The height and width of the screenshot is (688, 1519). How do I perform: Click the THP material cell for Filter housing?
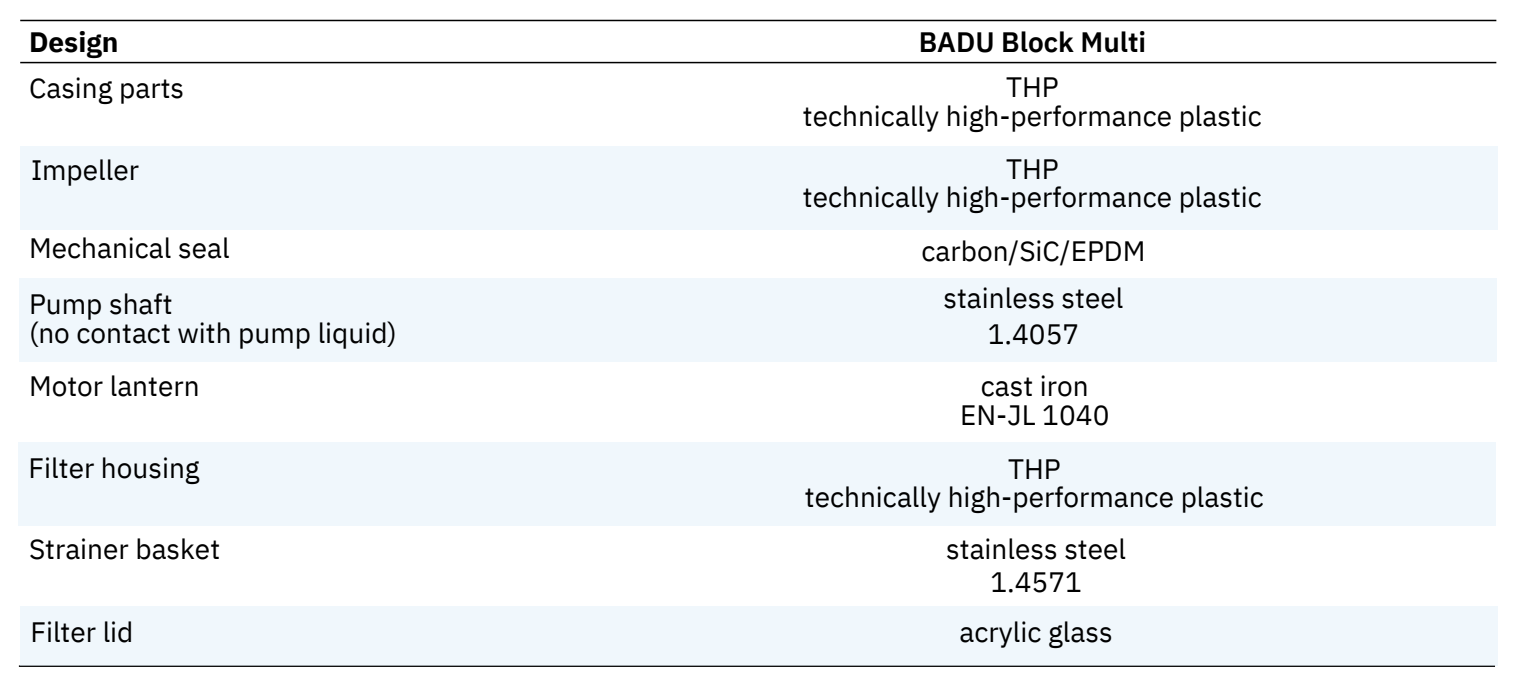[x=1032, y=482]
